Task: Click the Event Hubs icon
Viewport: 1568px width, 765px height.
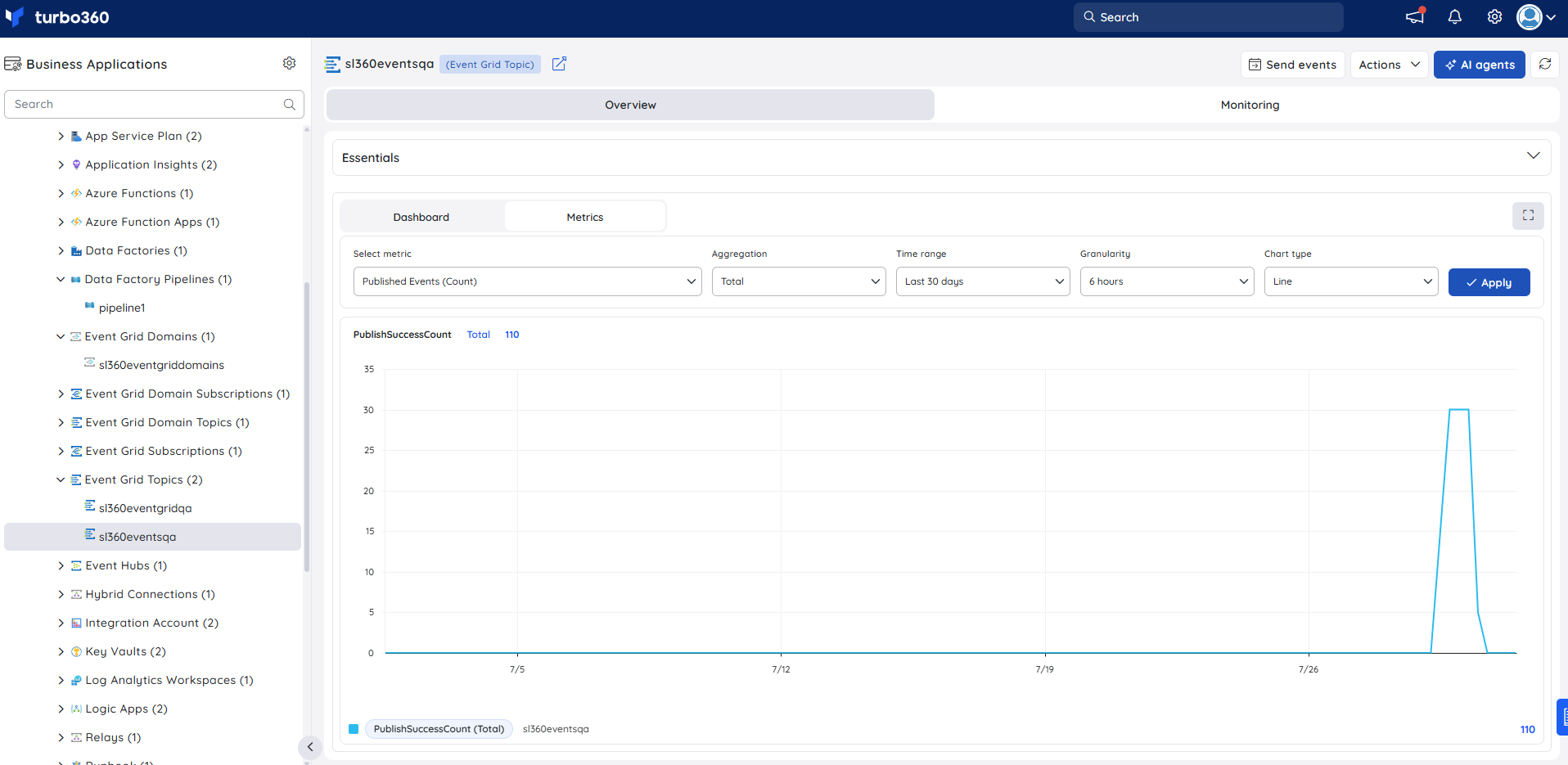Action: pyautogui.click(x=76, y=566)
